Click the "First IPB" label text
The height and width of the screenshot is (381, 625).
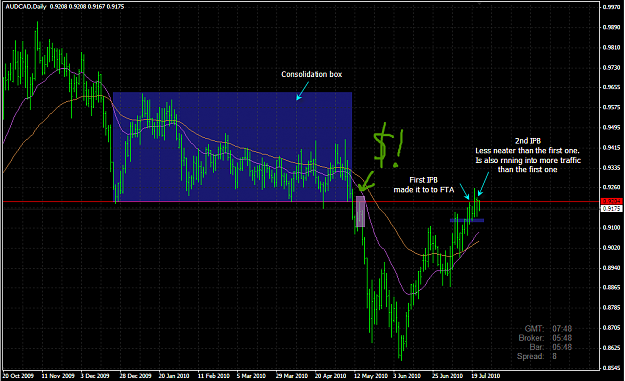click(423, 180)
